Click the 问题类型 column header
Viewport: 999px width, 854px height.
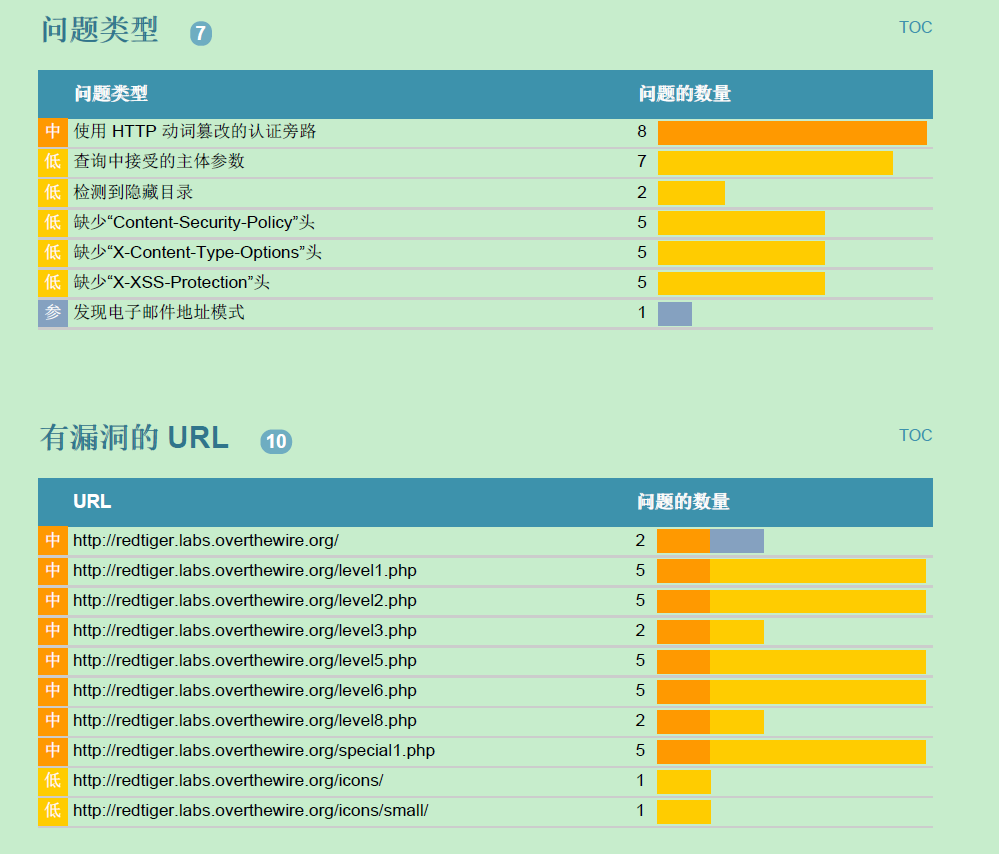111,94
